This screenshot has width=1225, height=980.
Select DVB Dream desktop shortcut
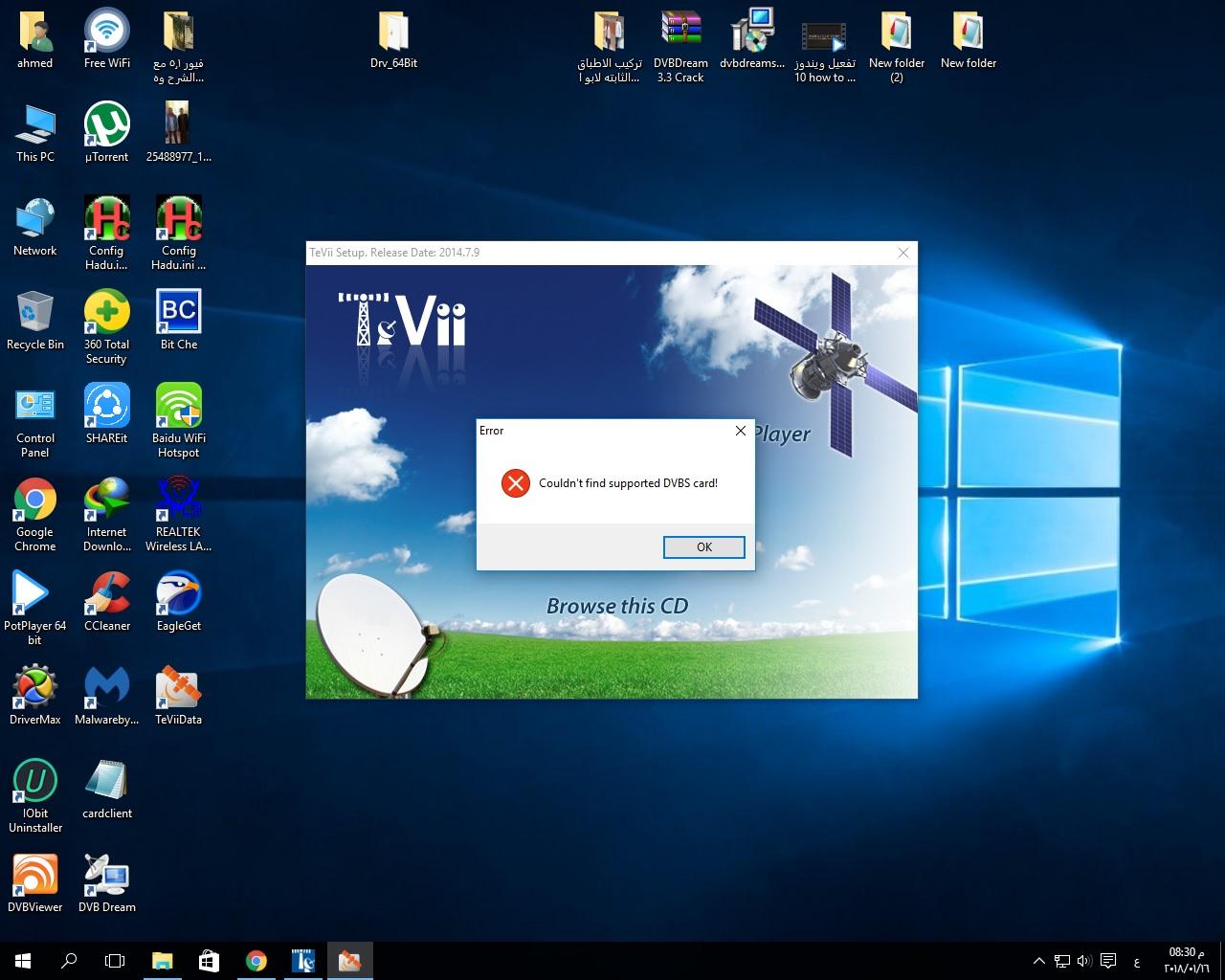[x=107, y=884]
